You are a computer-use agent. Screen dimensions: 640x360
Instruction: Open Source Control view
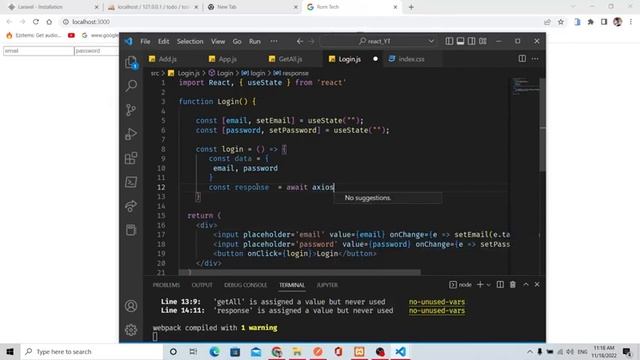point(131,110)
